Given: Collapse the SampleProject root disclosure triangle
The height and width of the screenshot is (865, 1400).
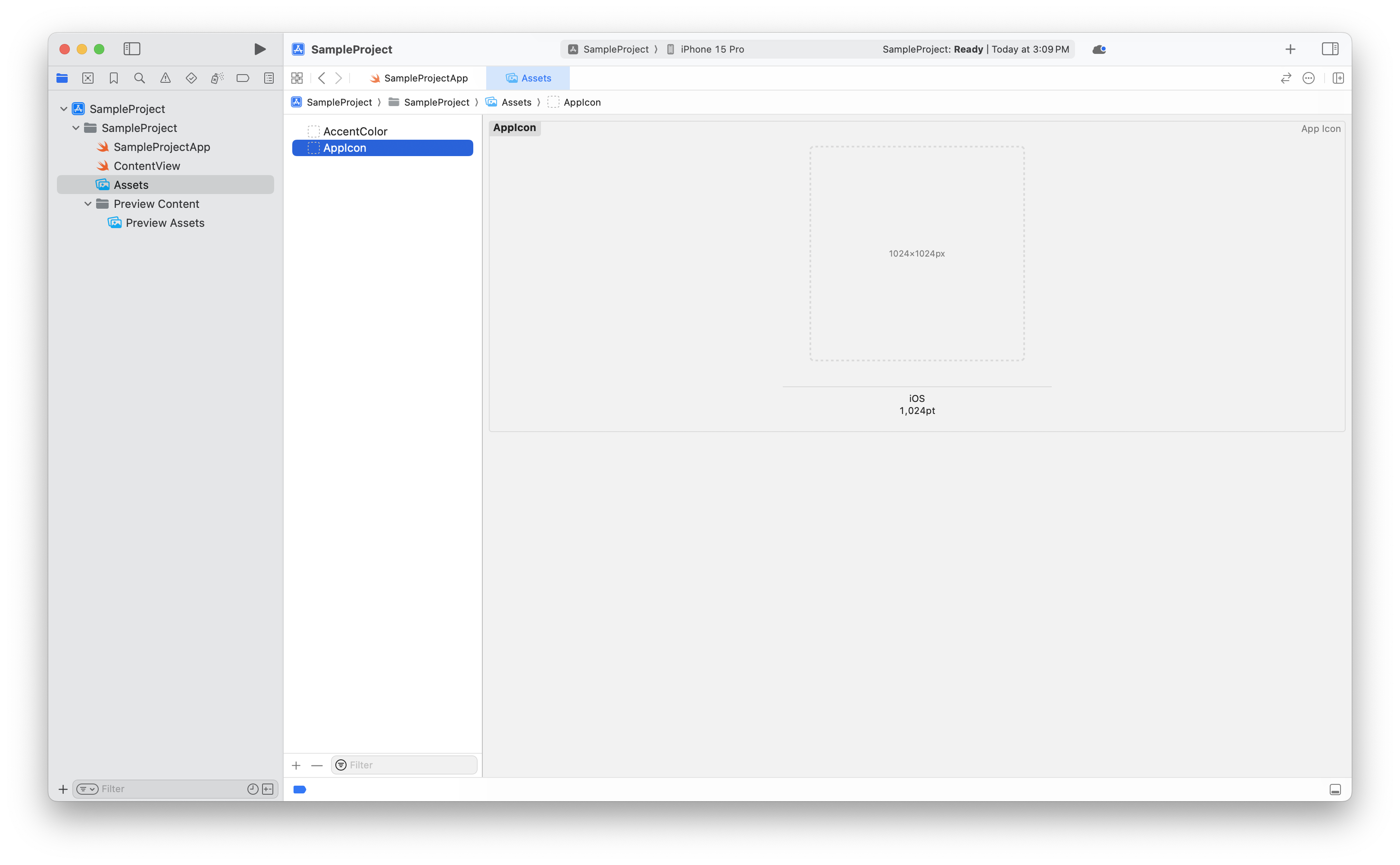Looking at the screenshot, I should 64,109.
